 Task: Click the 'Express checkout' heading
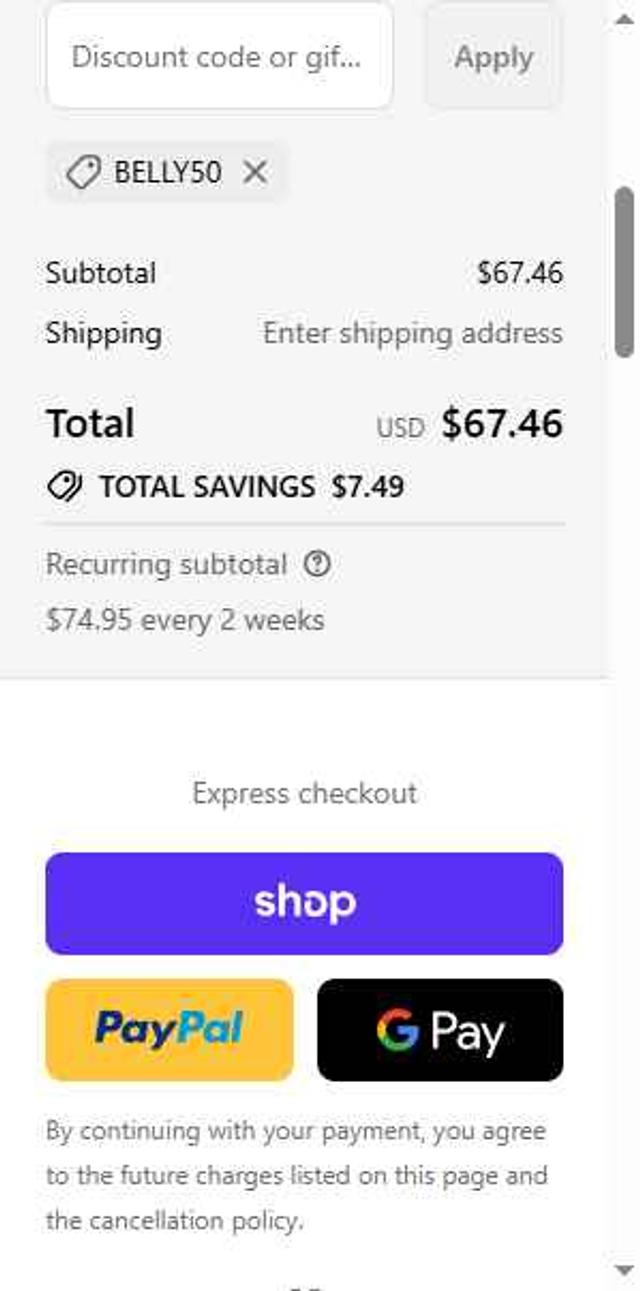[x=304, y=793]
